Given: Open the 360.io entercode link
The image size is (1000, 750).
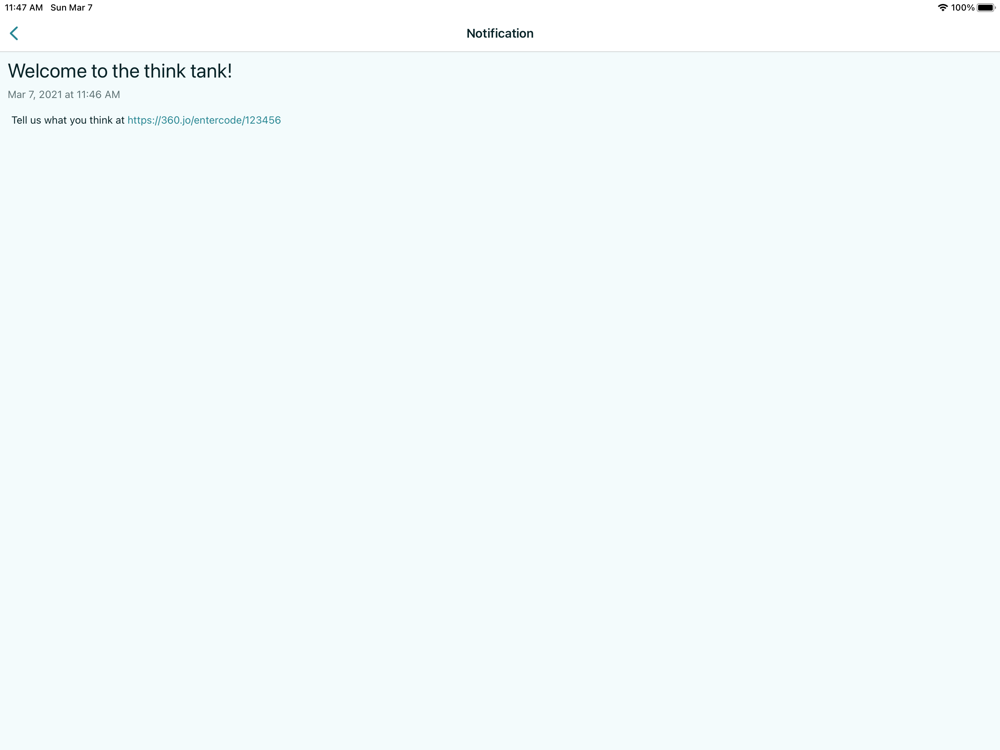Looking at the screenshot, I should tap(204, 120).
